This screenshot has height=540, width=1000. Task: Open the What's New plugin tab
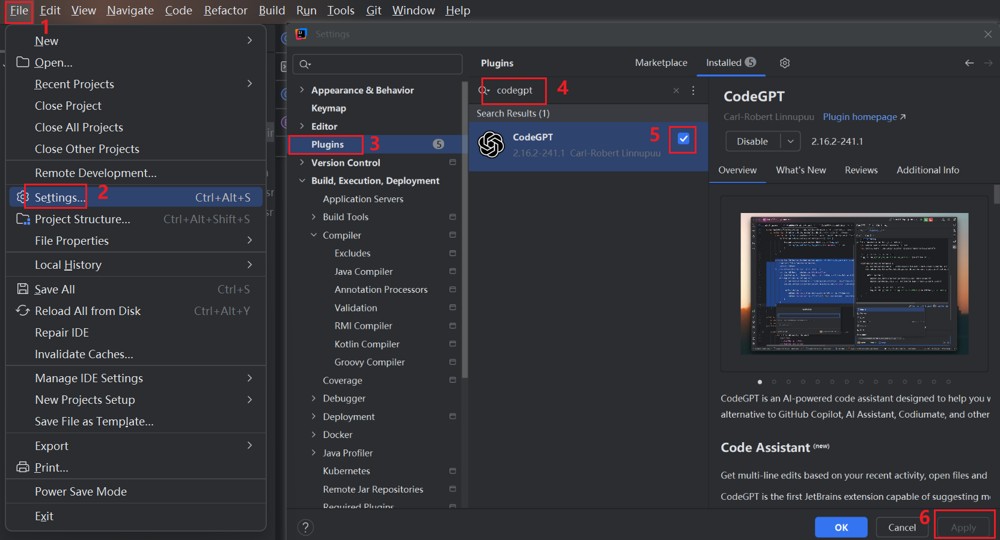coord(800,170)
